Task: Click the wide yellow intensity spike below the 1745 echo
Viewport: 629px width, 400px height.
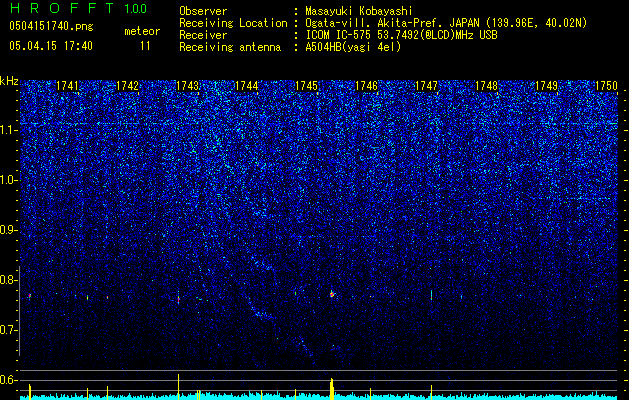Action: coord(332,389)
